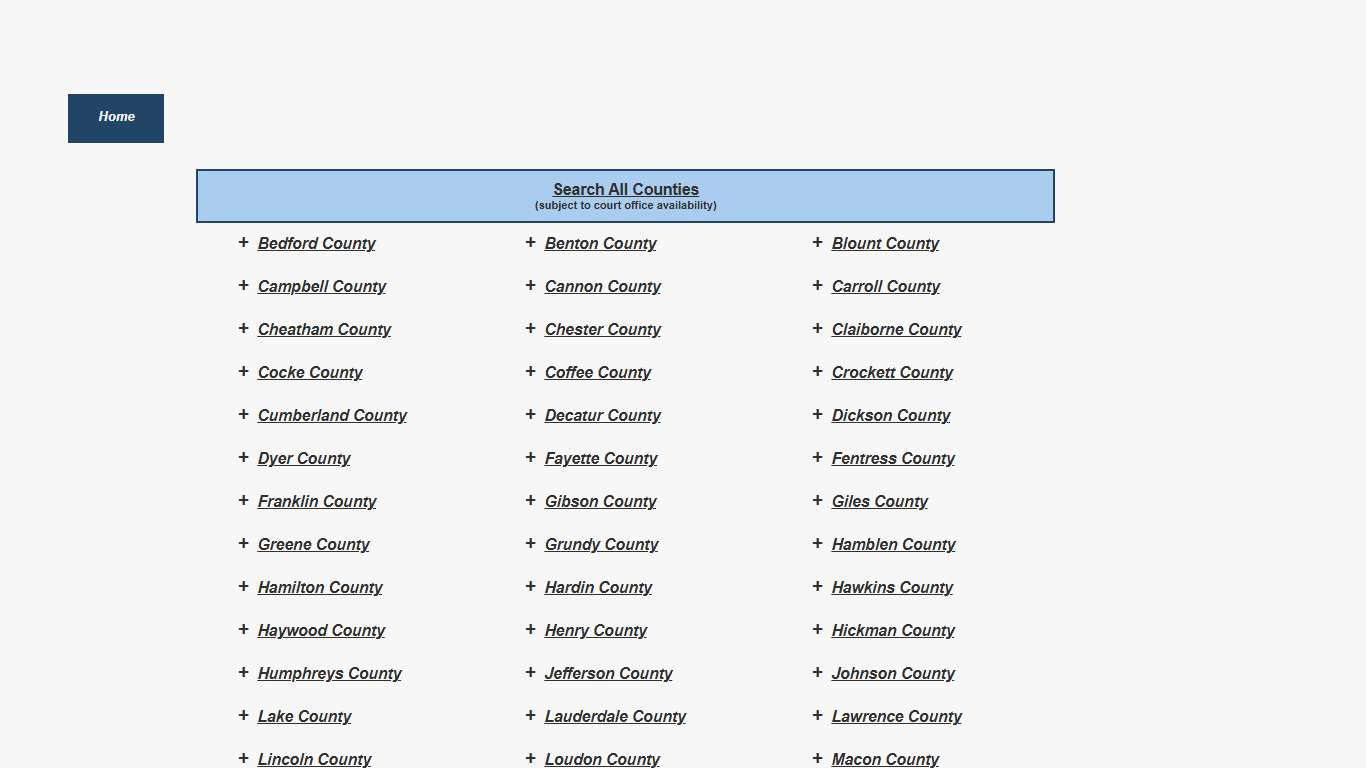This screenshot has width=1366, height=768.
Task: Open the Hawkins County link
Action: [x=891, y=587]
